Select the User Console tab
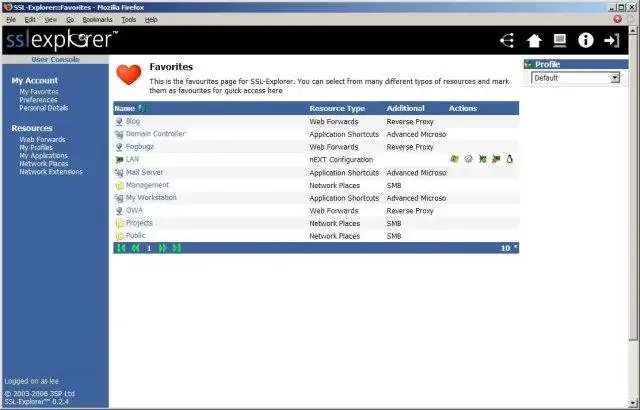The image size is (640, 410). click(x=56, y=60)
